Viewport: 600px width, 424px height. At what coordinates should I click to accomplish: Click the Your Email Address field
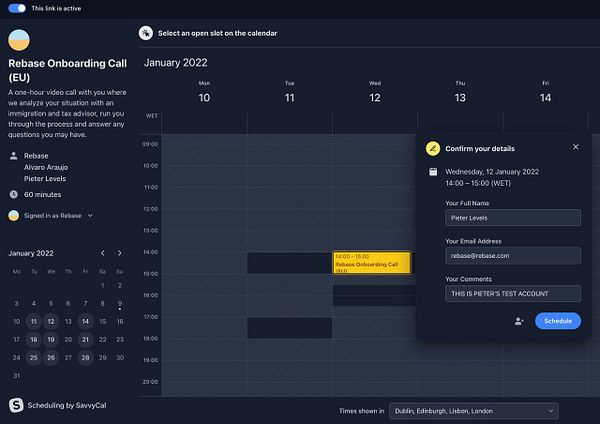click(x=513, y=256)
